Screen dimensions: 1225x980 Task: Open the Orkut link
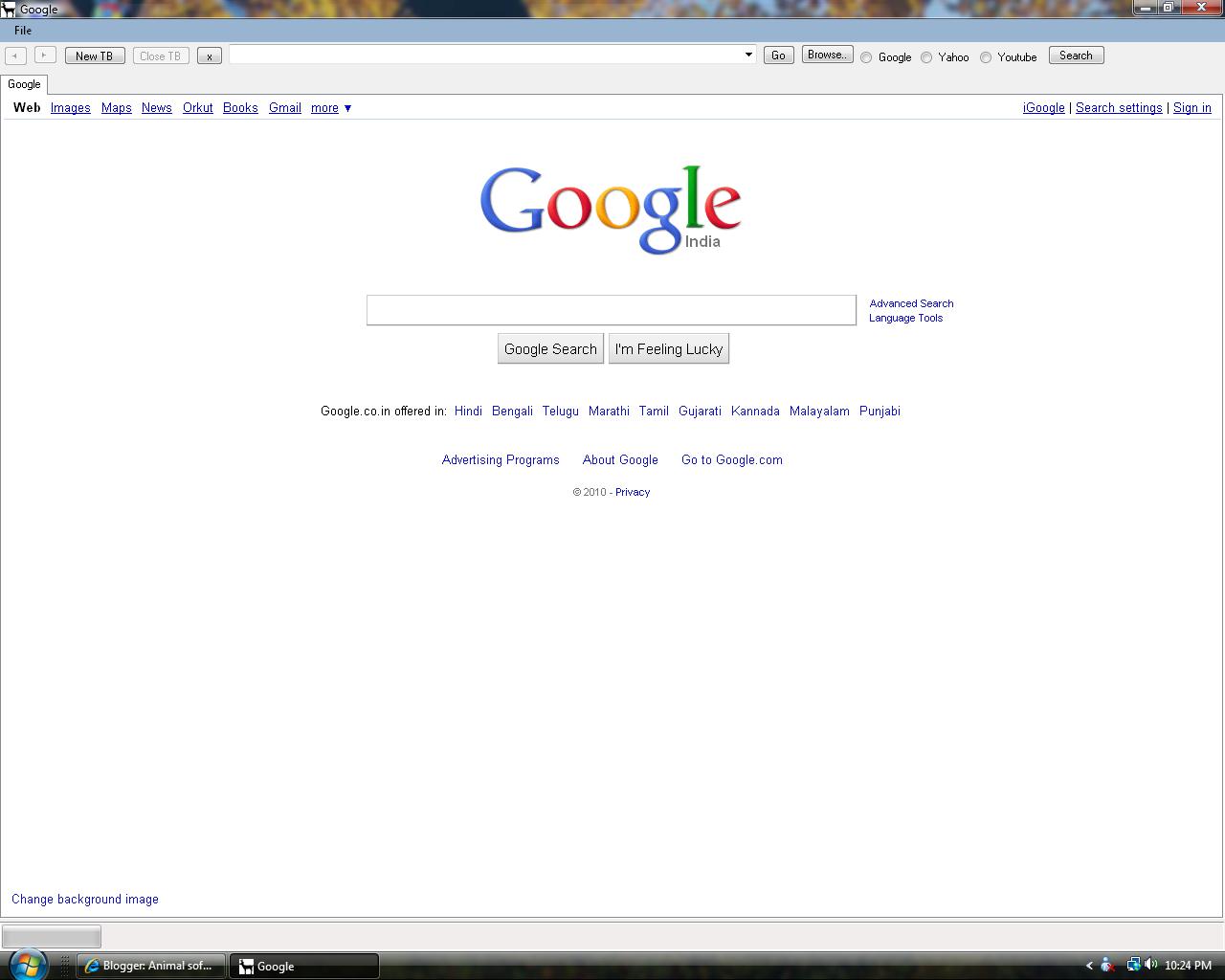pyautogui.click(x=198, y=108)
